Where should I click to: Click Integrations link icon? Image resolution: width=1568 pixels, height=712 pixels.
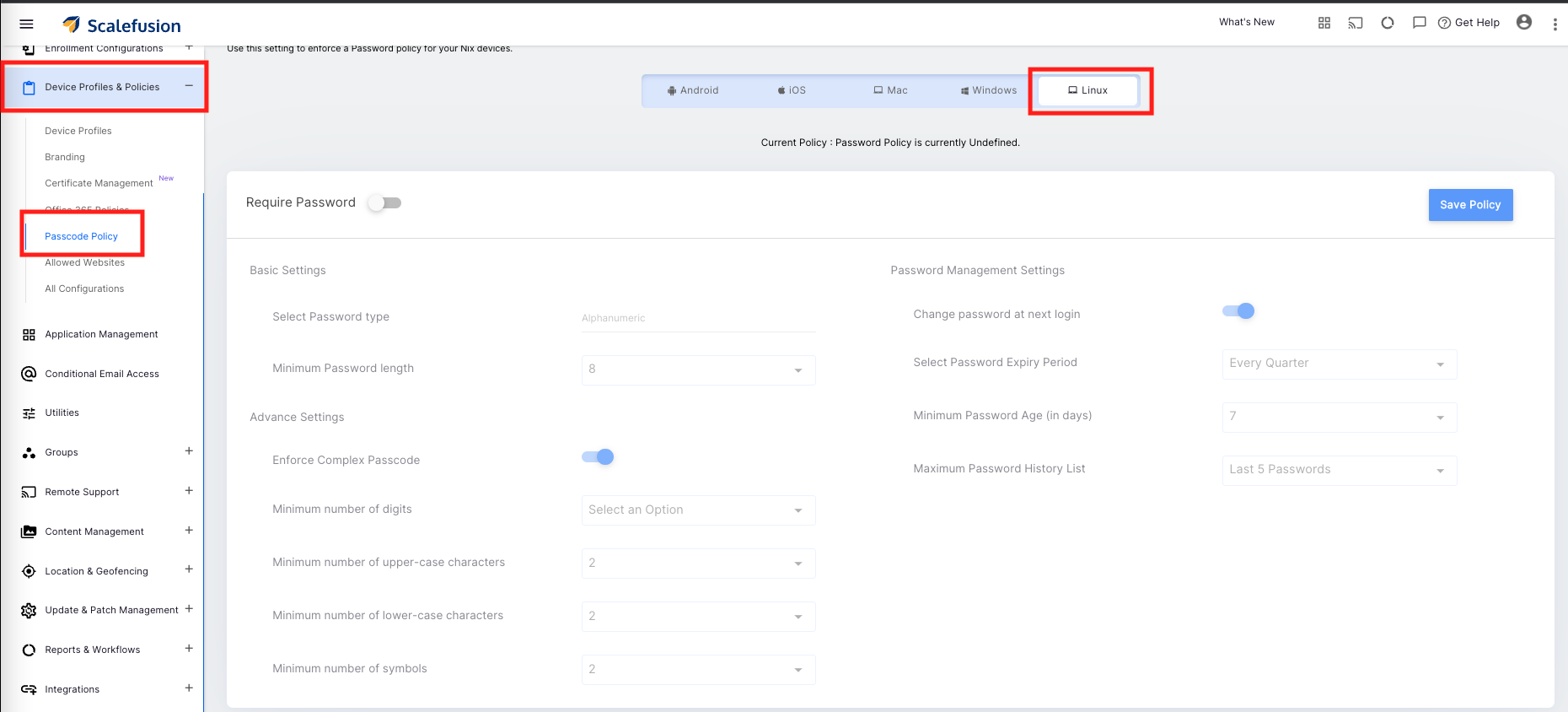(x=29, y=689)
